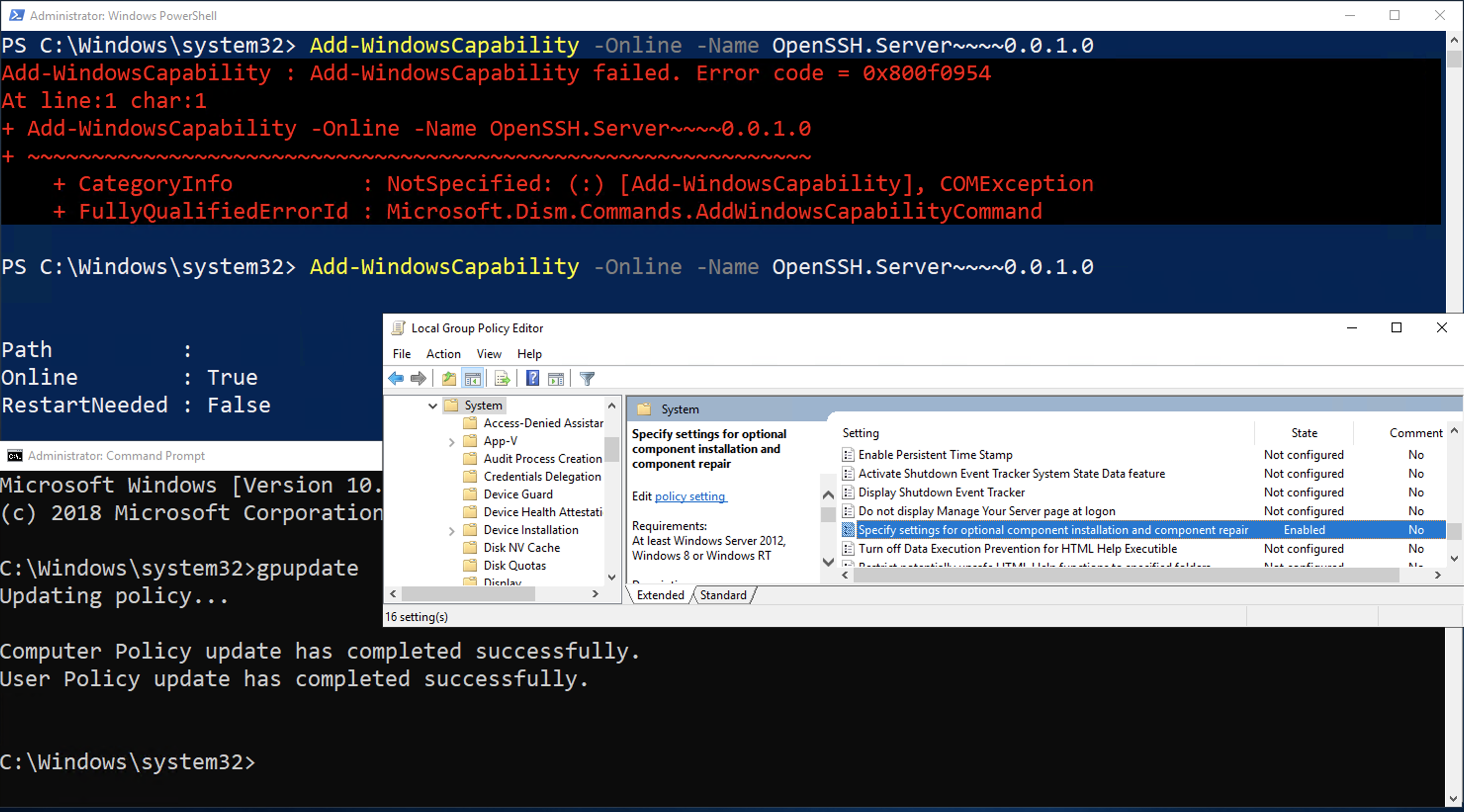Image resolution: width=1464 pixels, height=812 pixels.
Task: Expand the App-V tree node
Action: pyautogui.click(x=451, y=442)
